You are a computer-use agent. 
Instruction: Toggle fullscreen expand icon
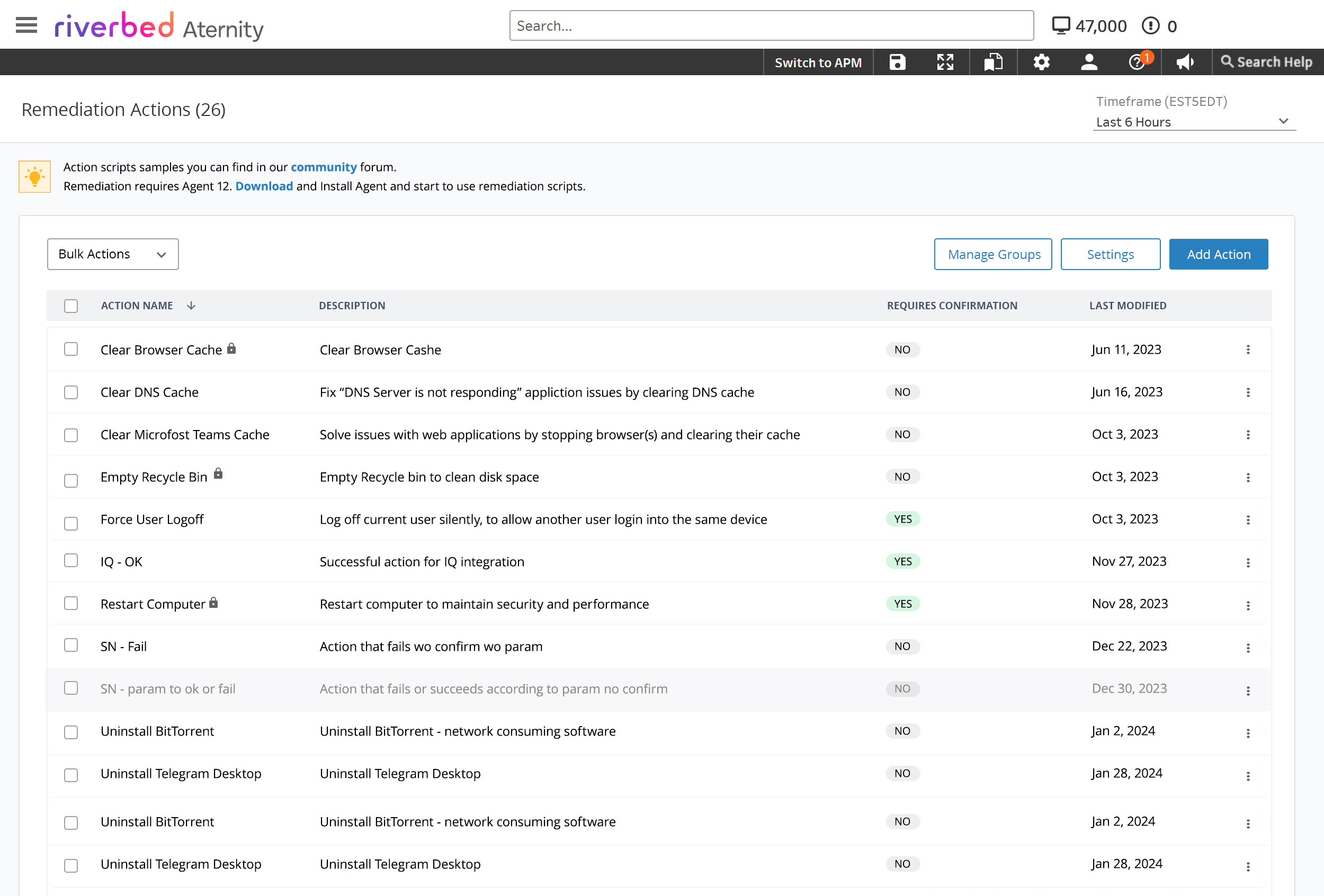coord(945,62)
